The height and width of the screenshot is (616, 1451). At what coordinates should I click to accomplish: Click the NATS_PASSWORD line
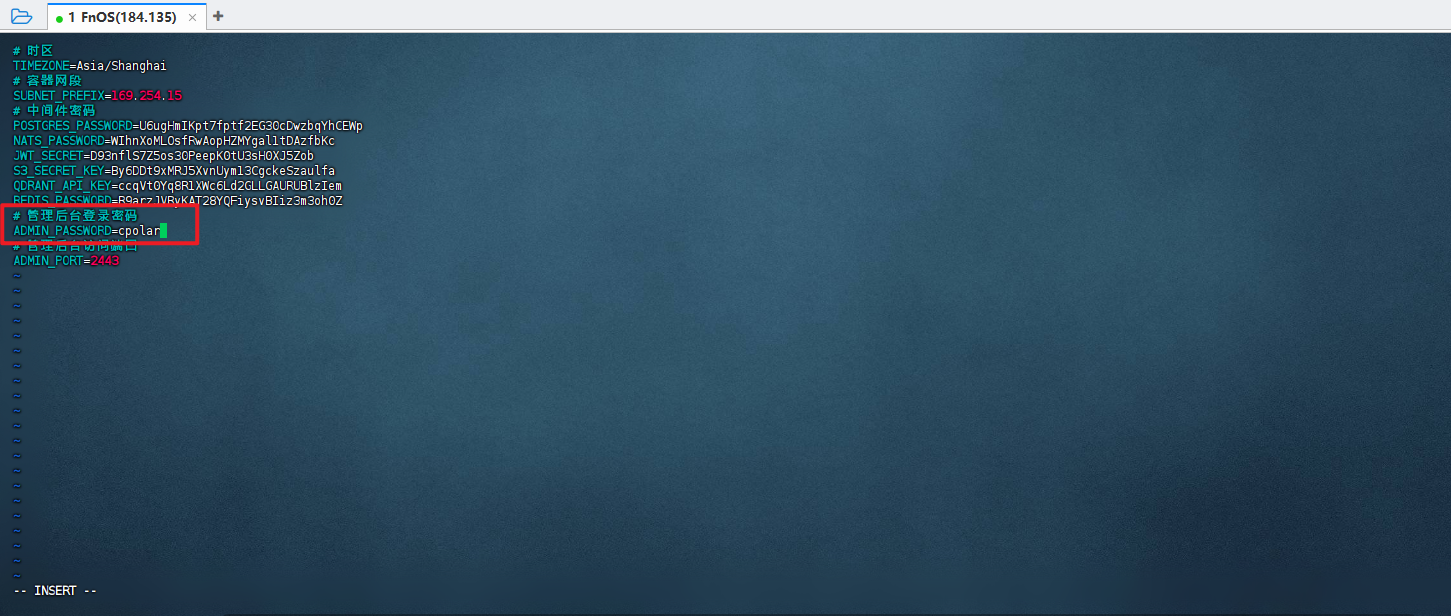pos(174,141)
